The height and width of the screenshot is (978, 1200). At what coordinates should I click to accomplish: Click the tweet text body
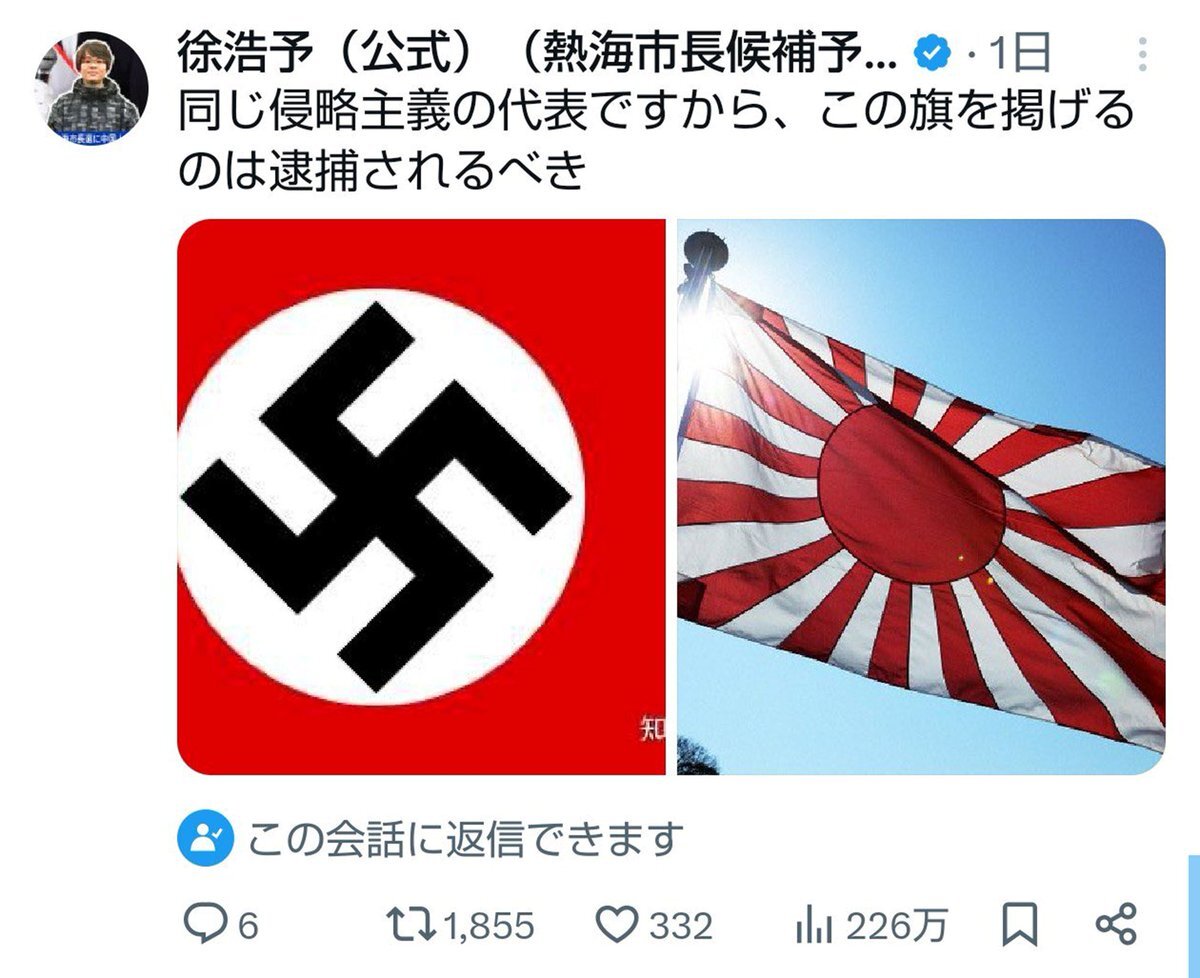pos(655,142)
